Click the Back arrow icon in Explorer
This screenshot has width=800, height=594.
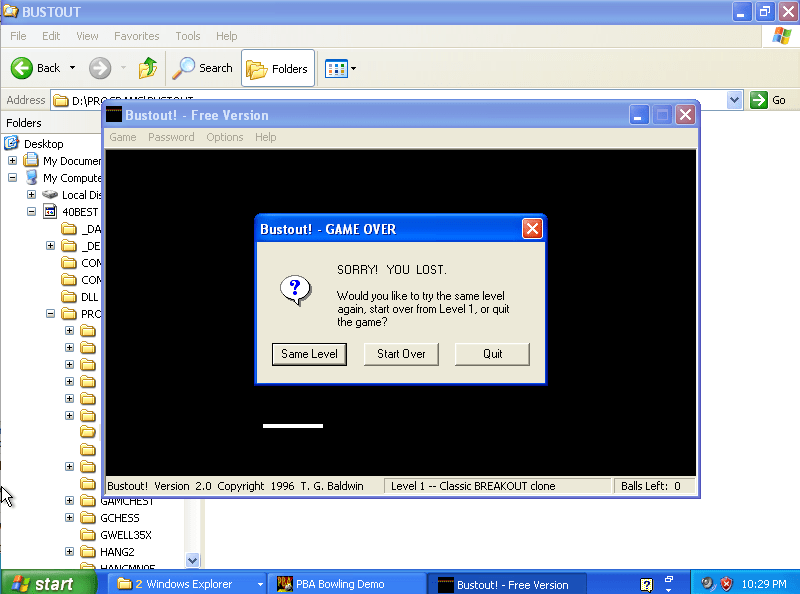point(23,68)
